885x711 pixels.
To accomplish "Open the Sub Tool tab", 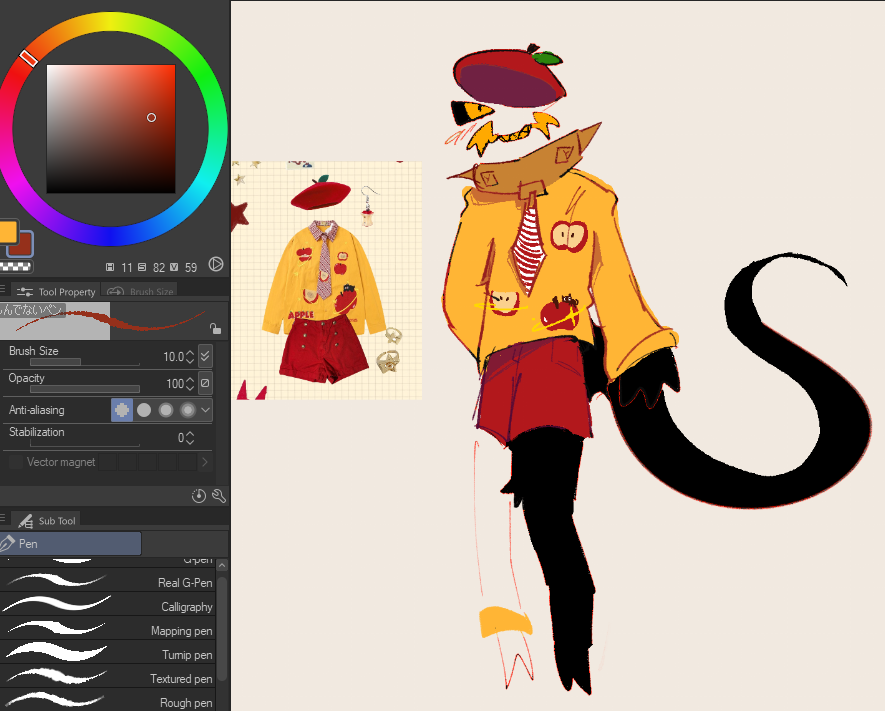I will coord(46,521).
